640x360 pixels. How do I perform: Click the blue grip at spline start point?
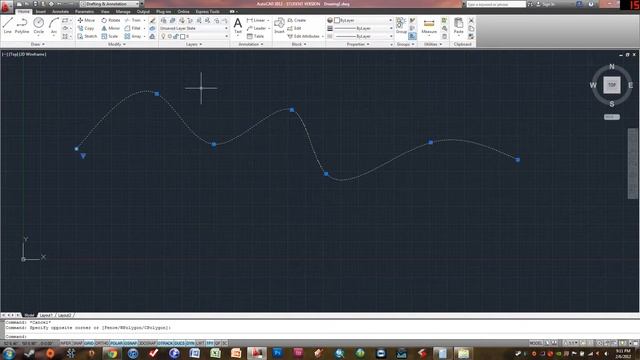[x=76, y=149]
